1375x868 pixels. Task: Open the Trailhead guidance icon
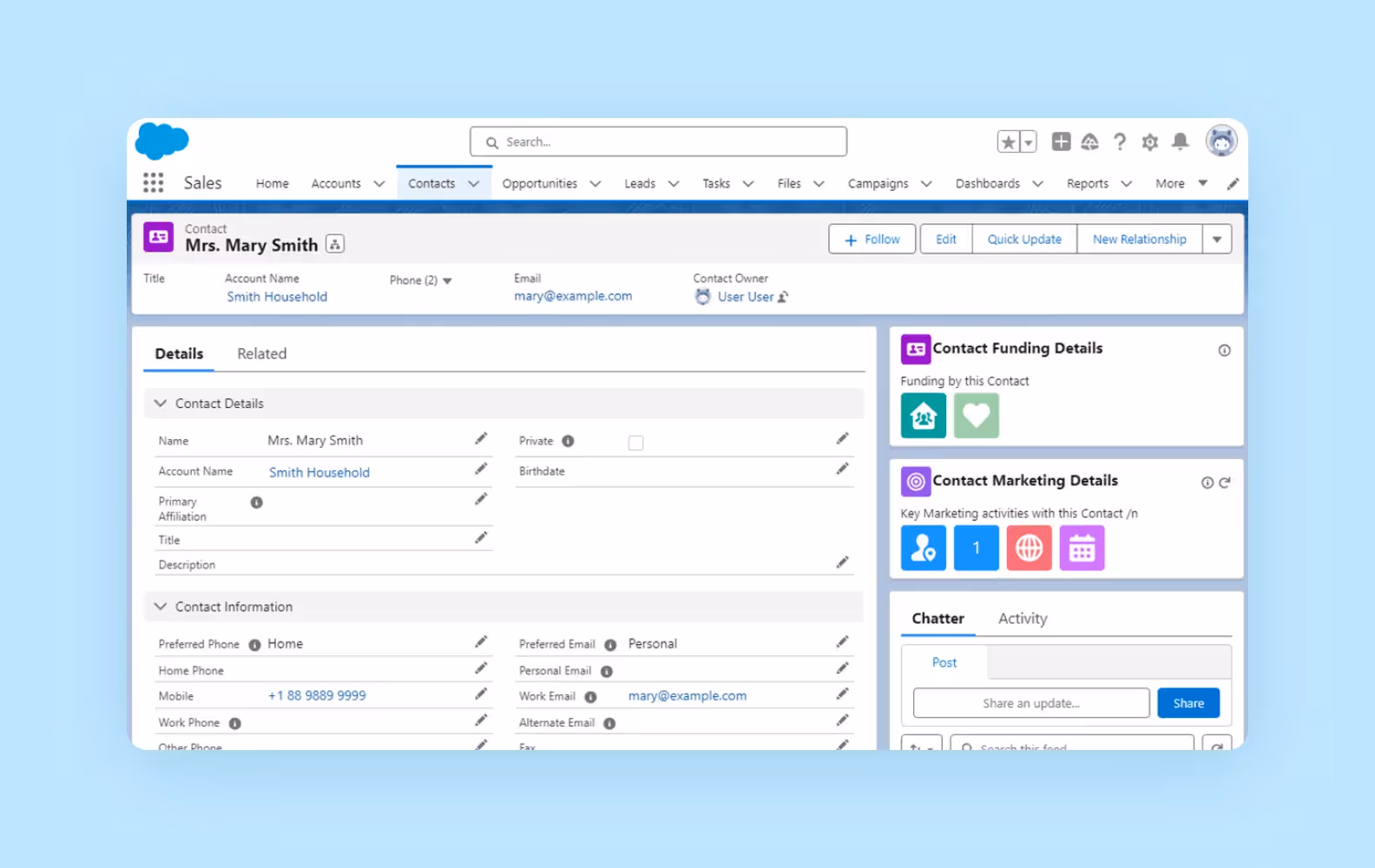(1089, 141)
